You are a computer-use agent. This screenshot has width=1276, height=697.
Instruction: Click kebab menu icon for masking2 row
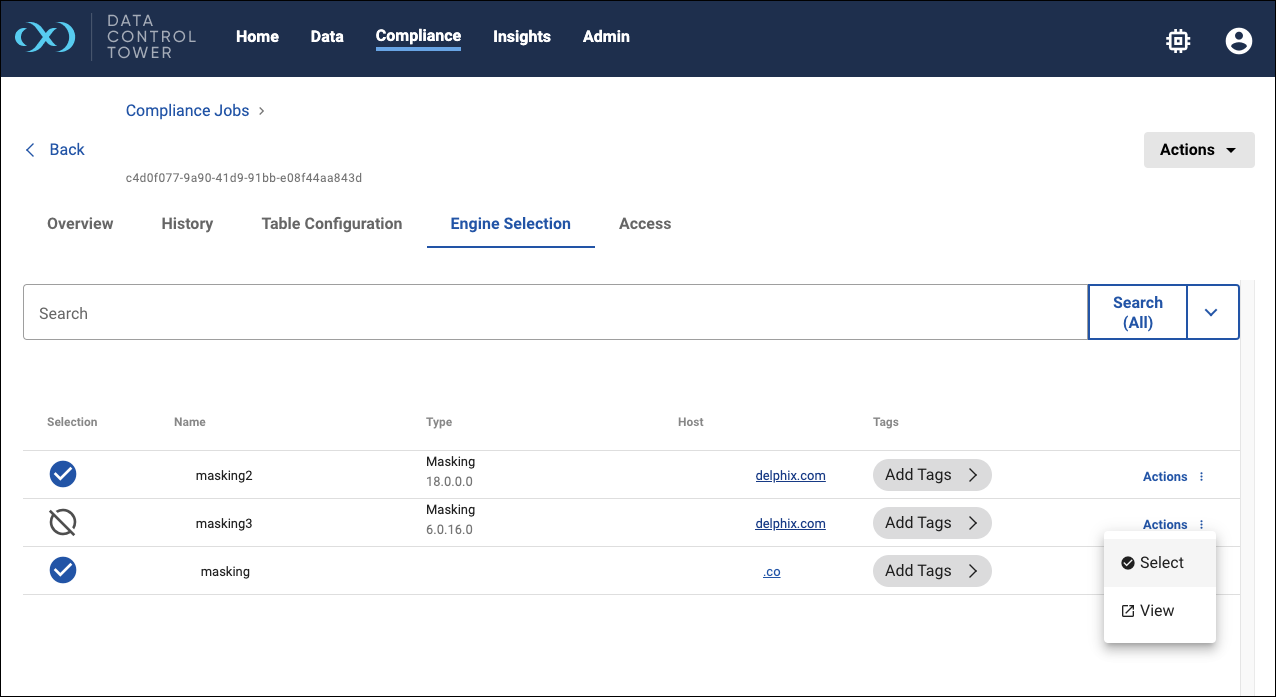1201,477
